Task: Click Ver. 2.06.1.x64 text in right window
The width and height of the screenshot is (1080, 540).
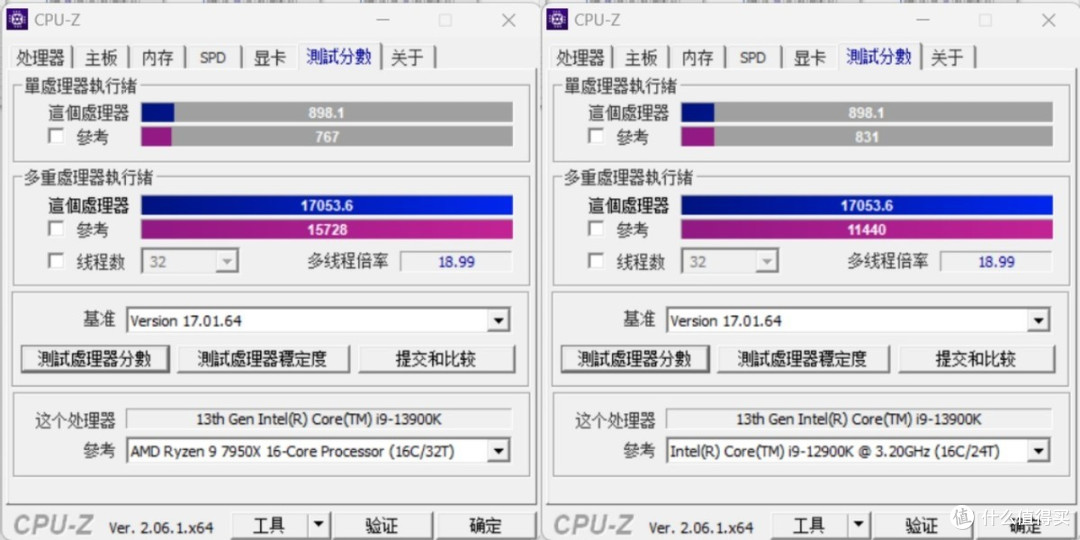Action: point(700,528)
